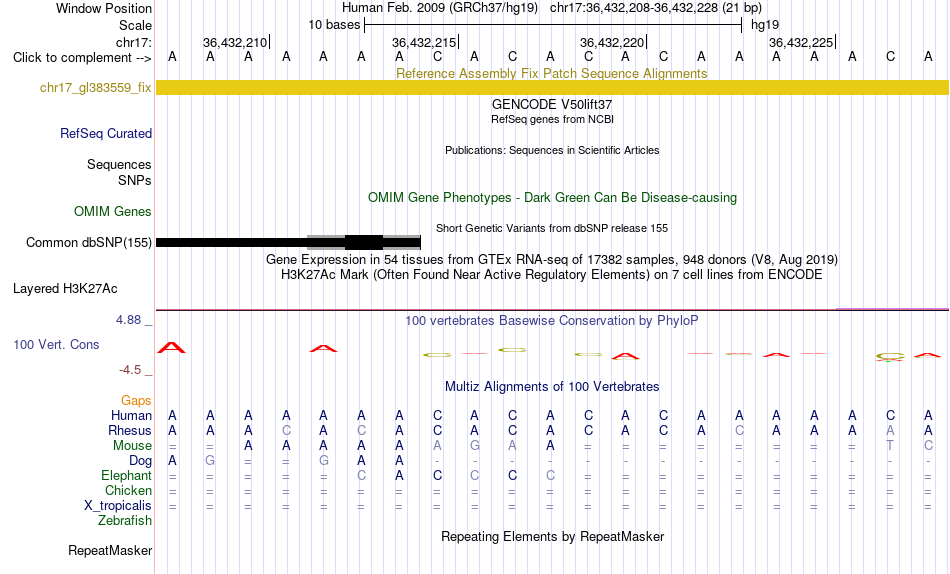Screen dimensions: 950x574
Task: Click the SNPs track label
Action: (135, 181)
